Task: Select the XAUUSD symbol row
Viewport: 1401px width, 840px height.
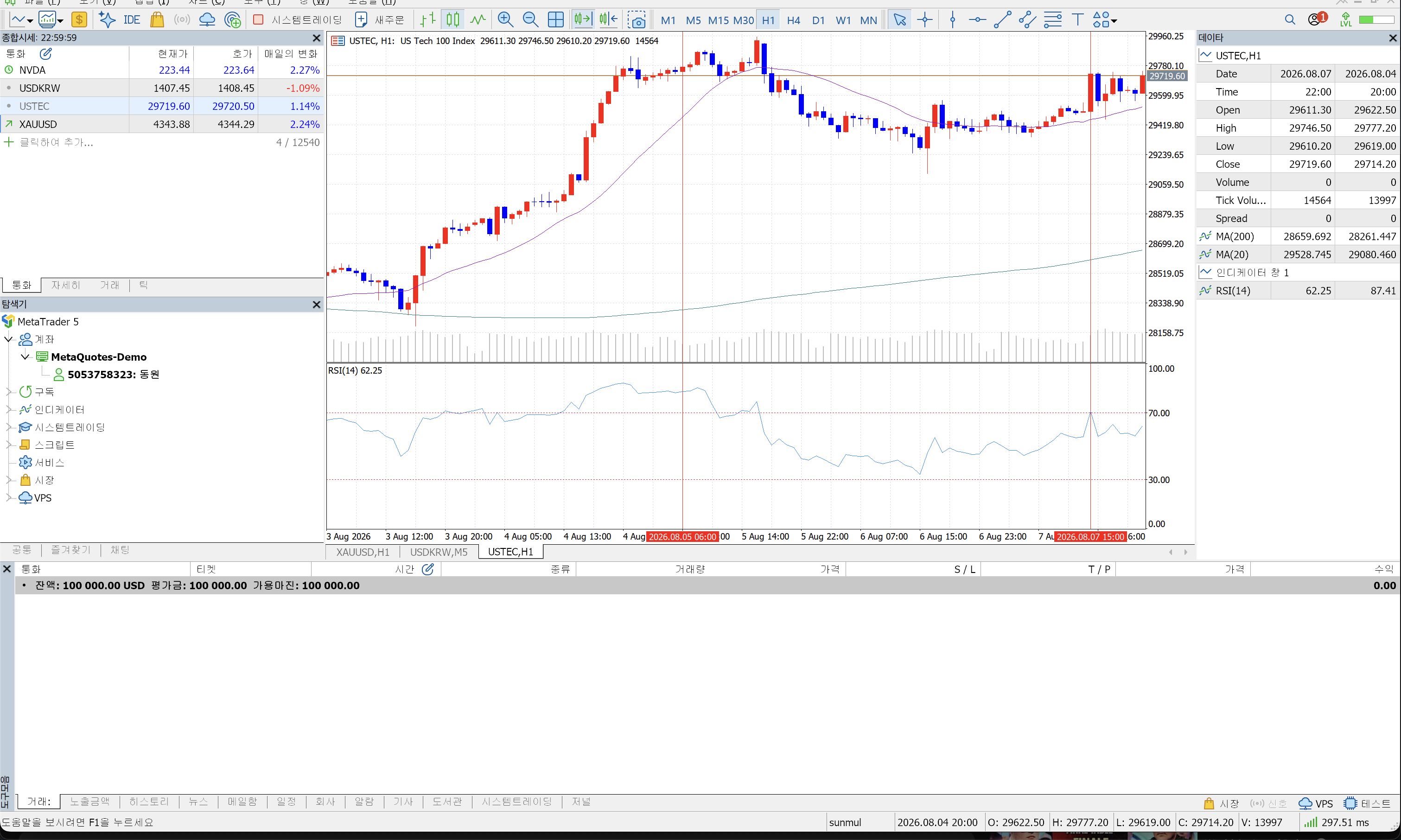Action: 162,124
